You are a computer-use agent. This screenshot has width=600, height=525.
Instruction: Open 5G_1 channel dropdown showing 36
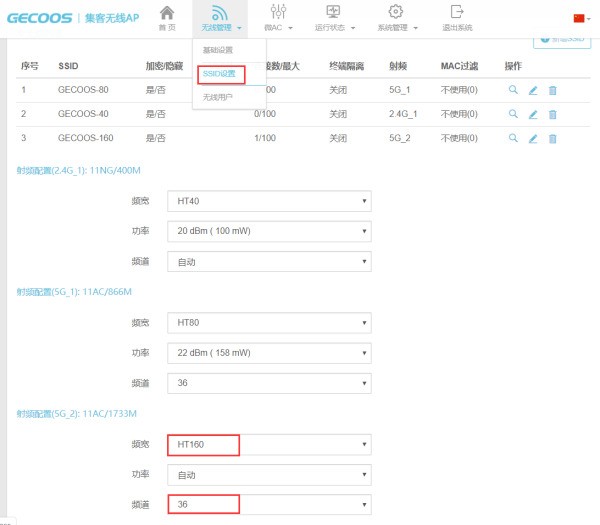tap(269, 383)
